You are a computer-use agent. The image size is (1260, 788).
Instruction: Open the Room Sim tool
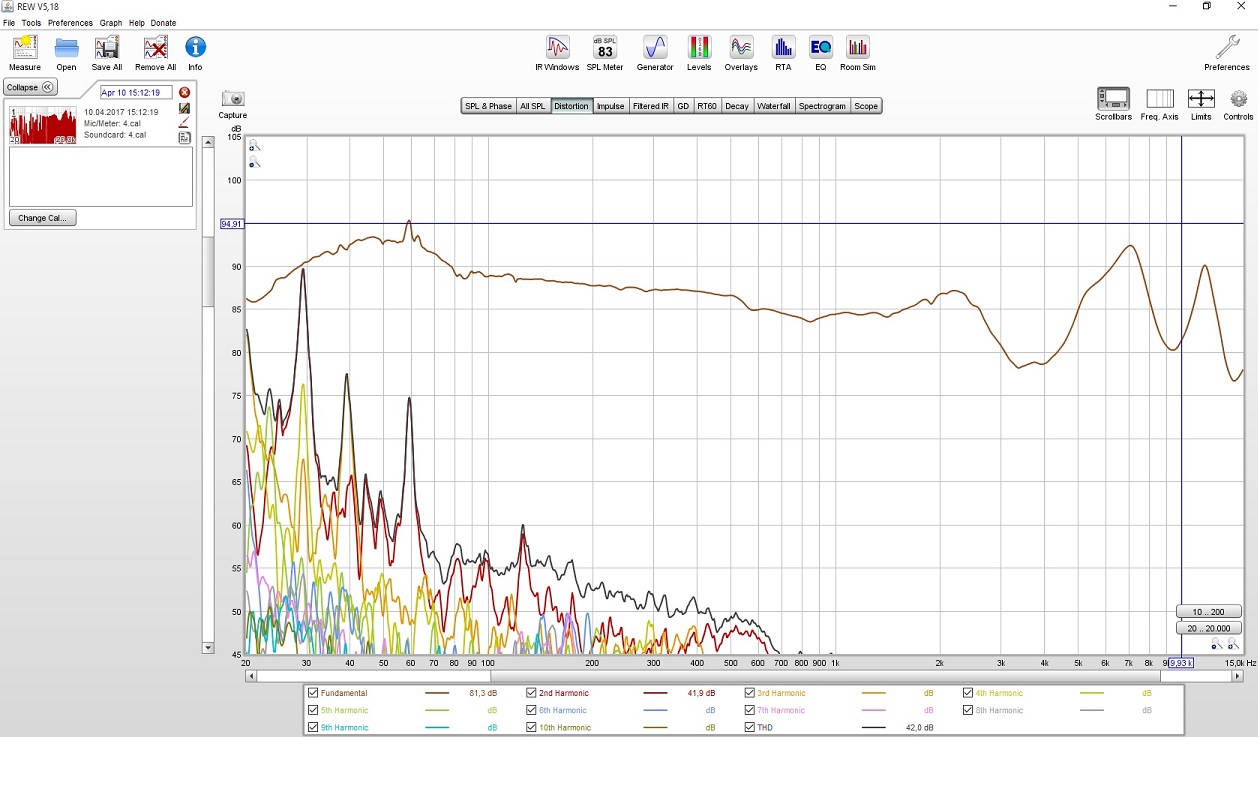(857, 48)
